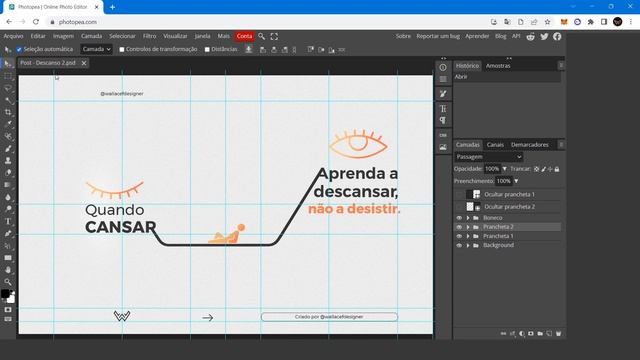Screen dimensions: 640x360
Task: Click the red Conta button
Action: point(244,36)
